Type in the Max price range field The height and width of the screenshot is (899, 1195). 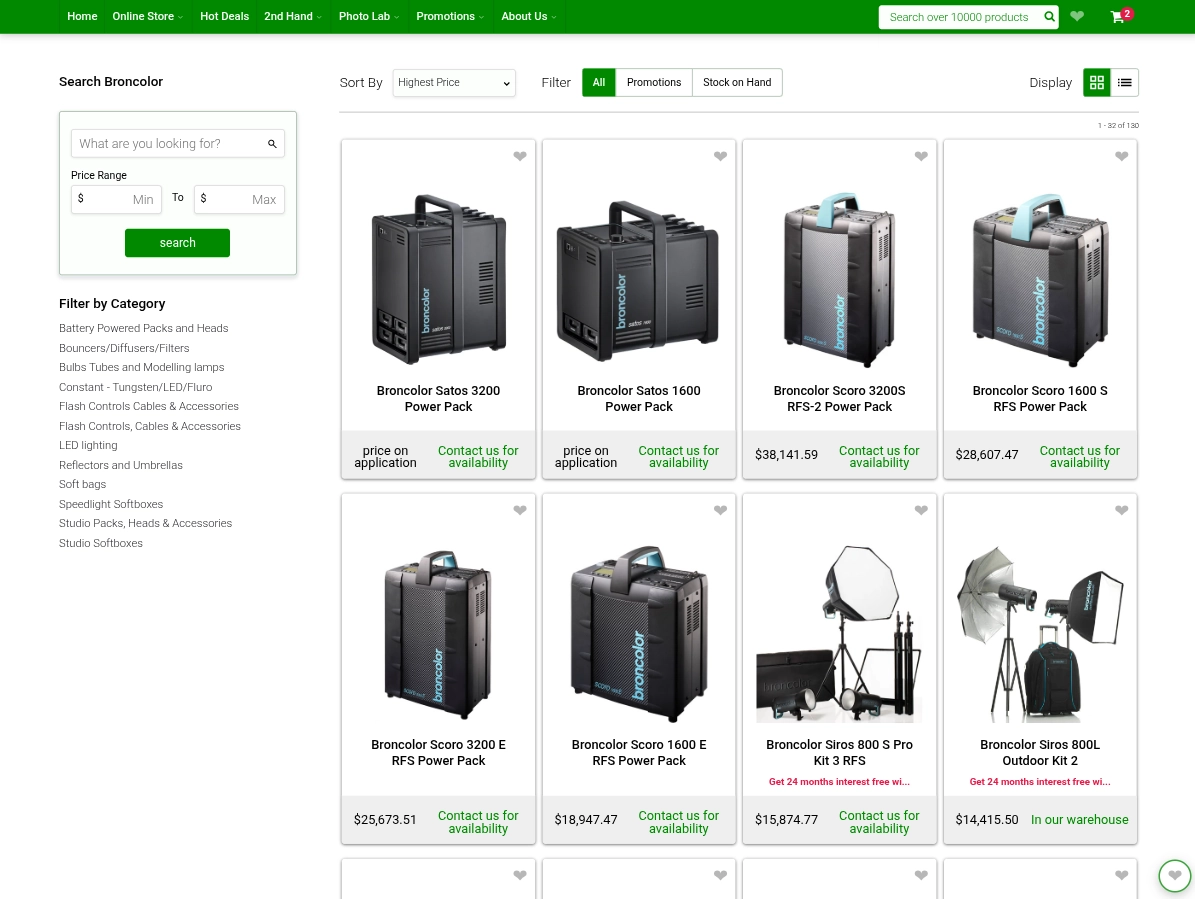pos(240,199)
